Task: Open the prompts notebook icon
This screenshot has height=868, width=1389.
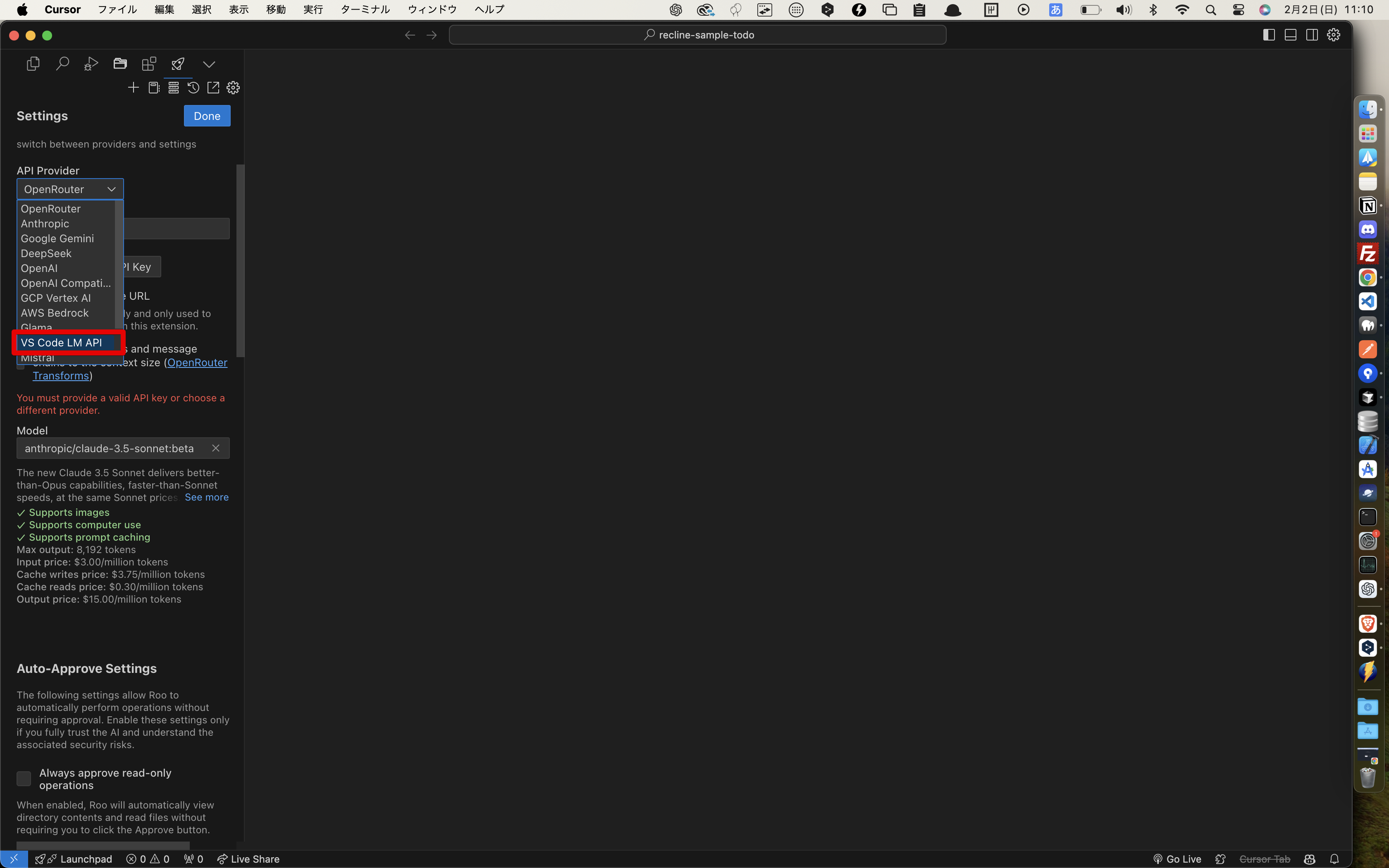Action: tap(154, 87)
